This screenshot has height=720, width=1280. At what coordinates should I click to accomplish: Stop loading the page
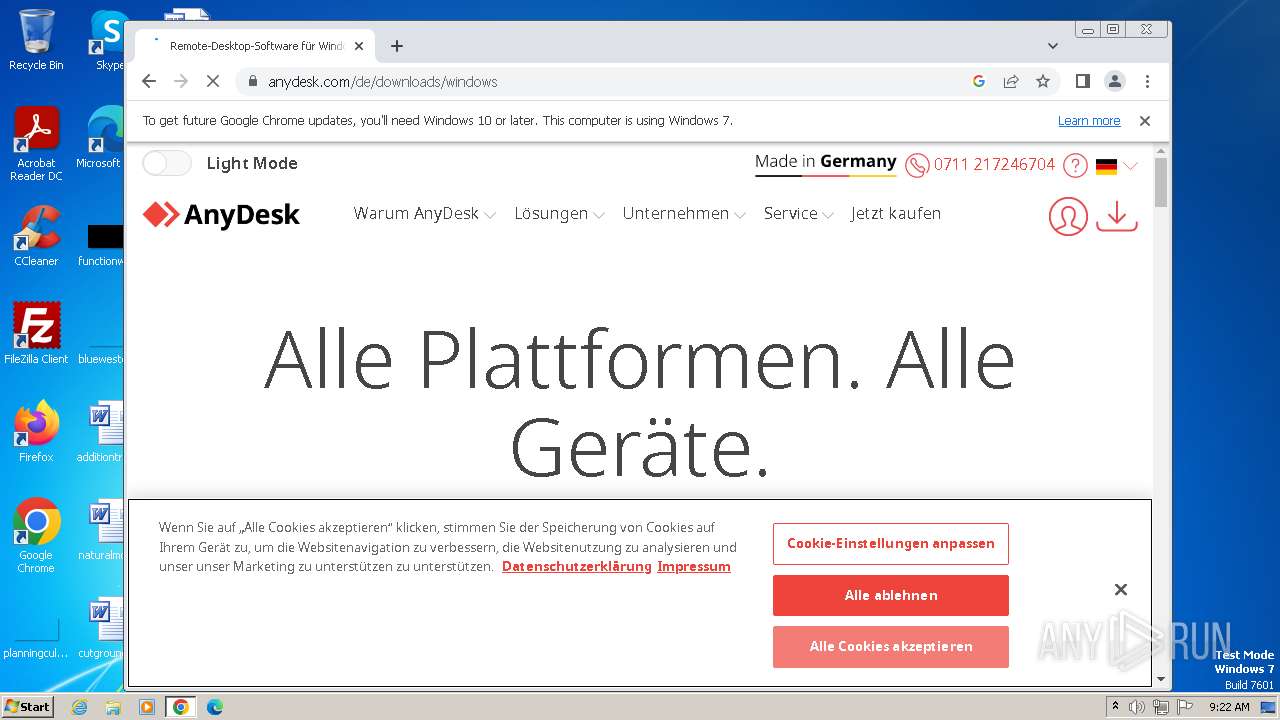click(213, 82)
